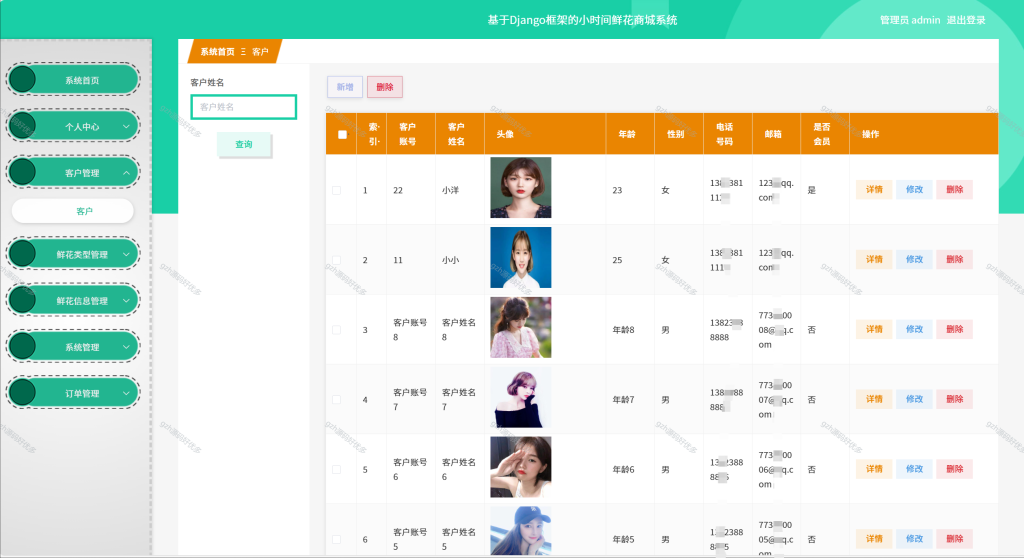
Task: Click 详情 for customer 小洋
Action: point(874,189)
